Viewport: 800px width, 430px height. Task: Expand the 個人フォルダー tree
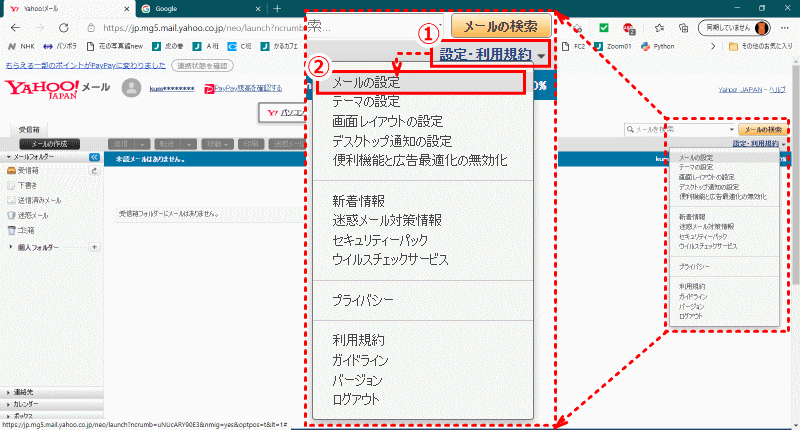[11, 247]
